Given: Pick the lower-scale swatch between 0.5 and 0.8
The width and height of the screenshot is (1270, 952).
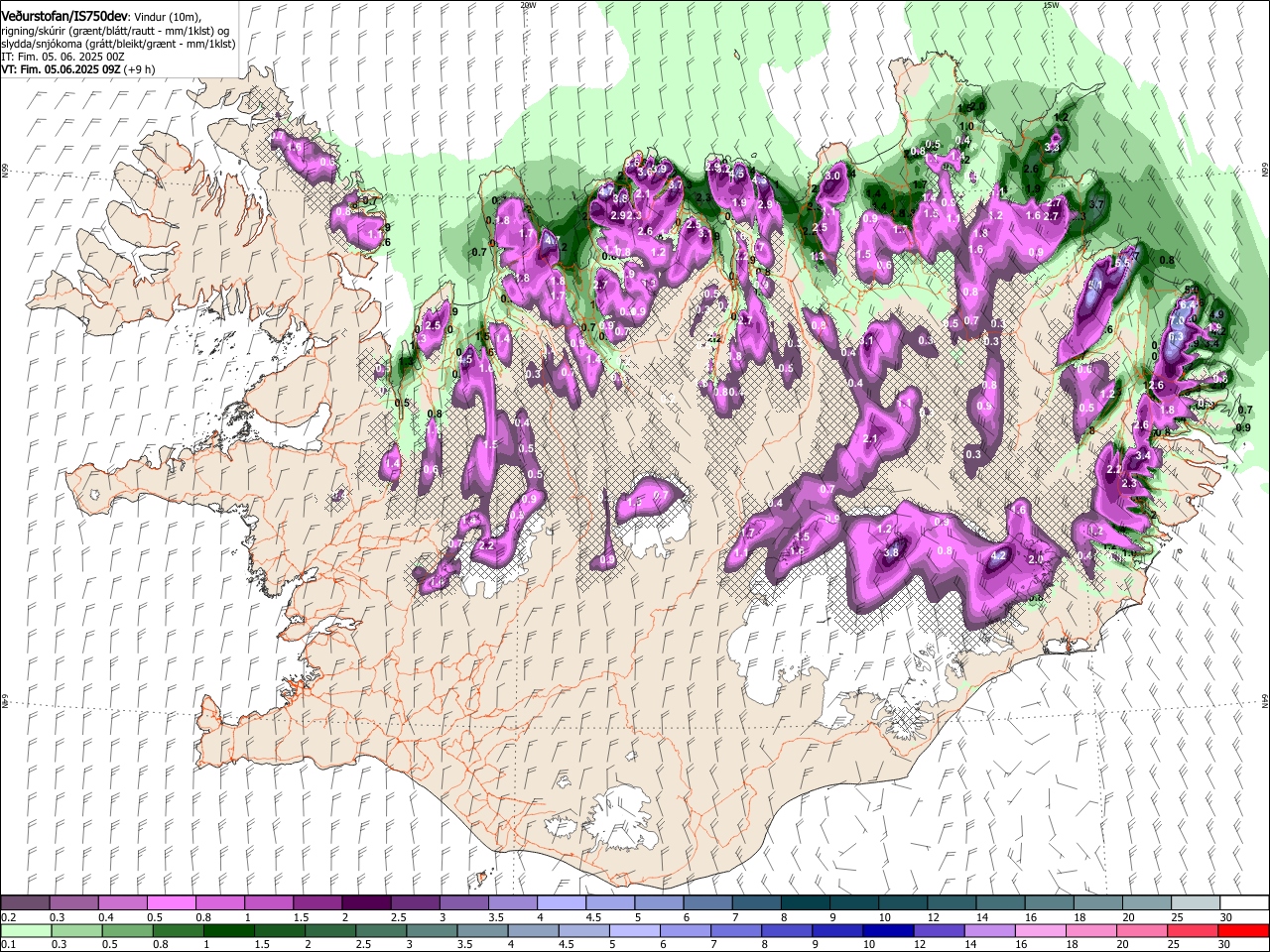Looking at the screenshot, I should click(x=127, y=930).
